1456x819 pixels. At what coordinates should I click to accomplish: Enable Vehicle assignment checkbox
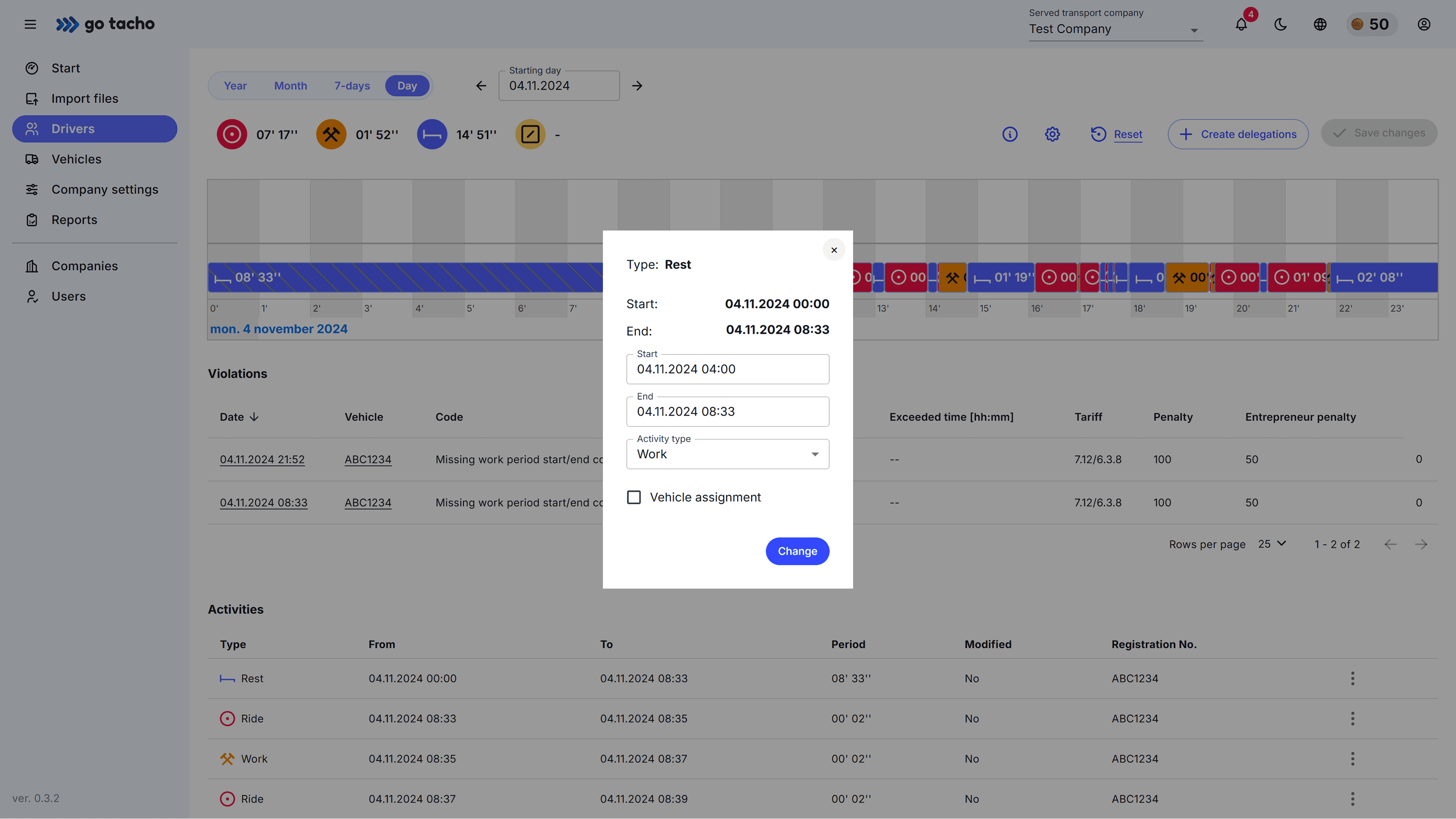[x=634, y=497]
